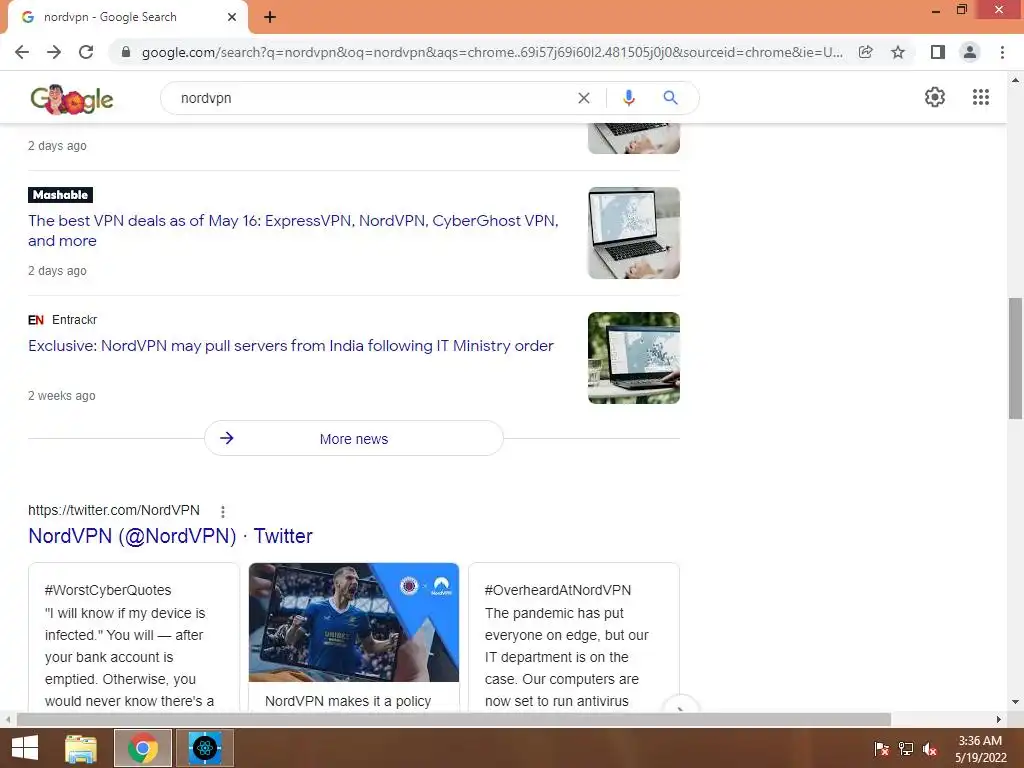The width and height of the screenshot is (1024, 768).
Task: Open the Mashable best VPN deals article
Action: [293, 231]
